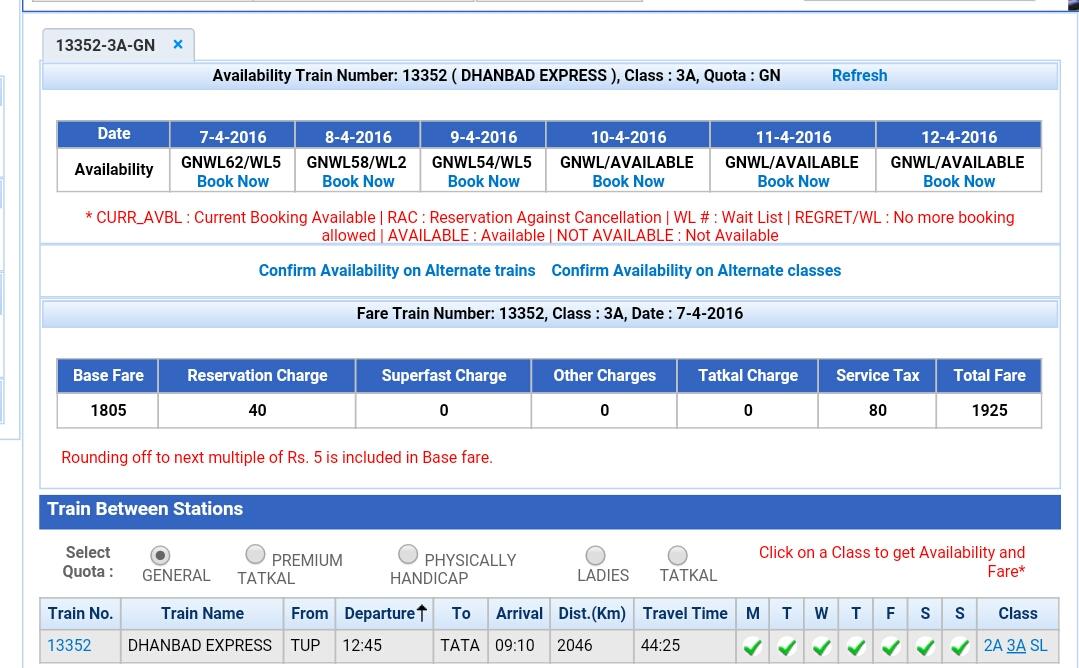
Task: Open train number 13352 link
Action: coord(69,646)
